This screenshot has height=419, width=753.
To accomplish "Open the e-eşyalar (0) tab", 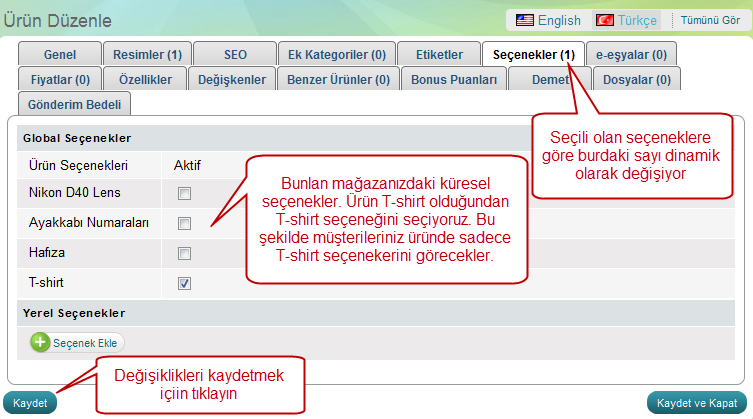I will (632, 54).
